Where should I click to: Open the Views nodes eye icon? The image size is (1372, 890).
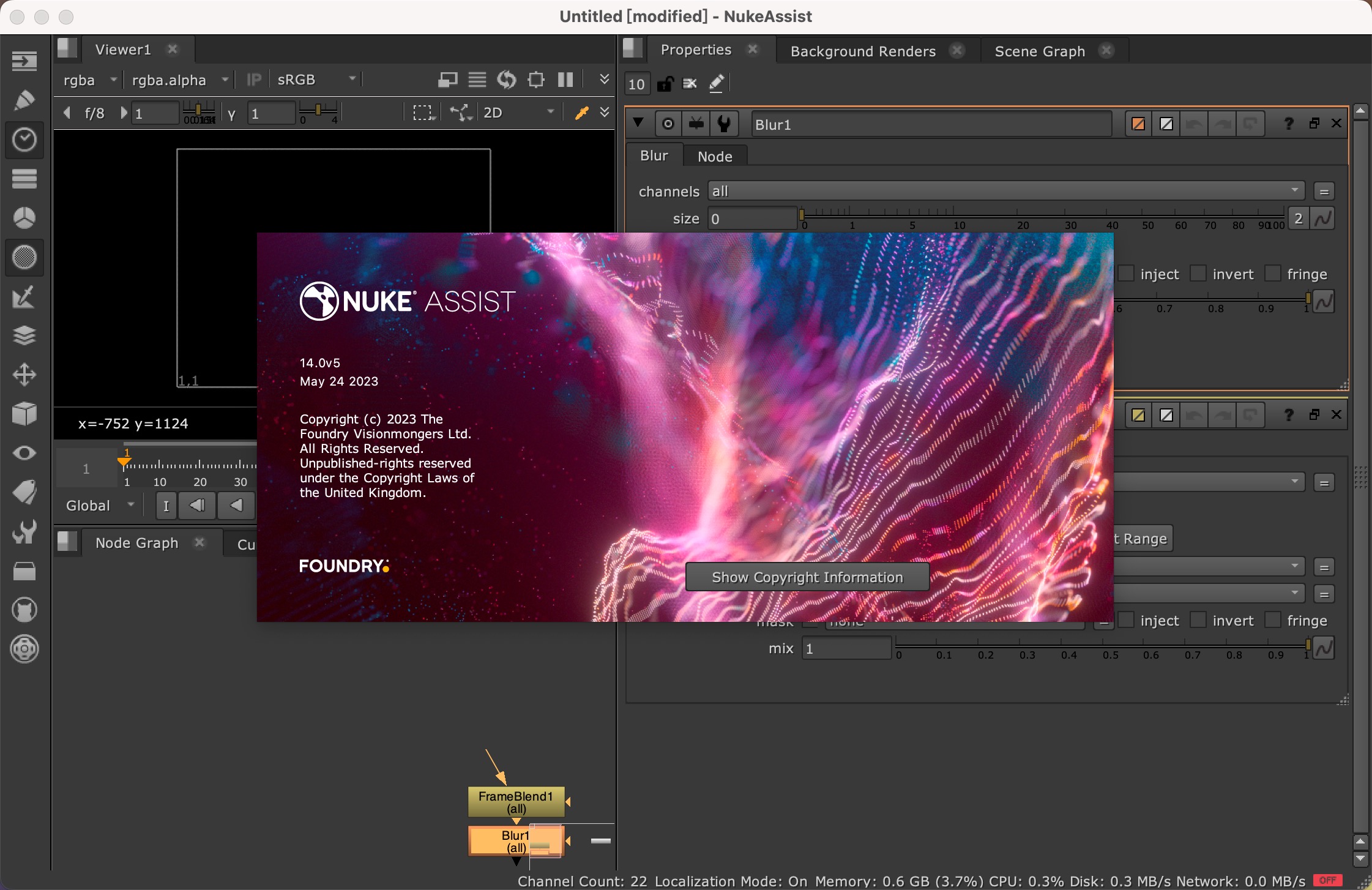(24, 453)
